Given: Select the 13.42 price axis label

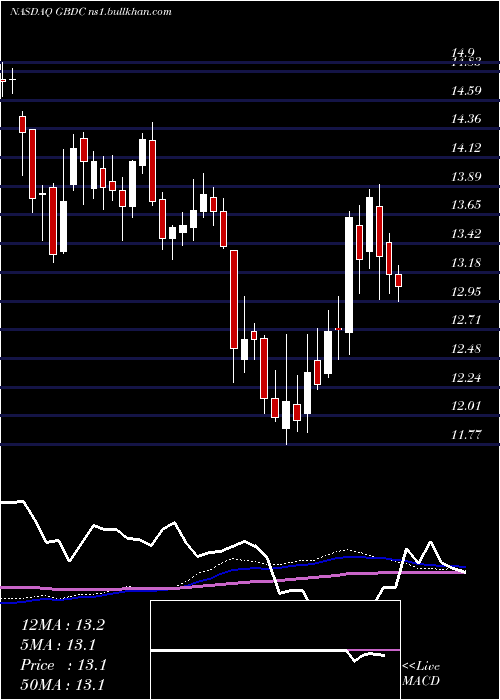Looking at the screenshot, I should (x=466, y=234).
